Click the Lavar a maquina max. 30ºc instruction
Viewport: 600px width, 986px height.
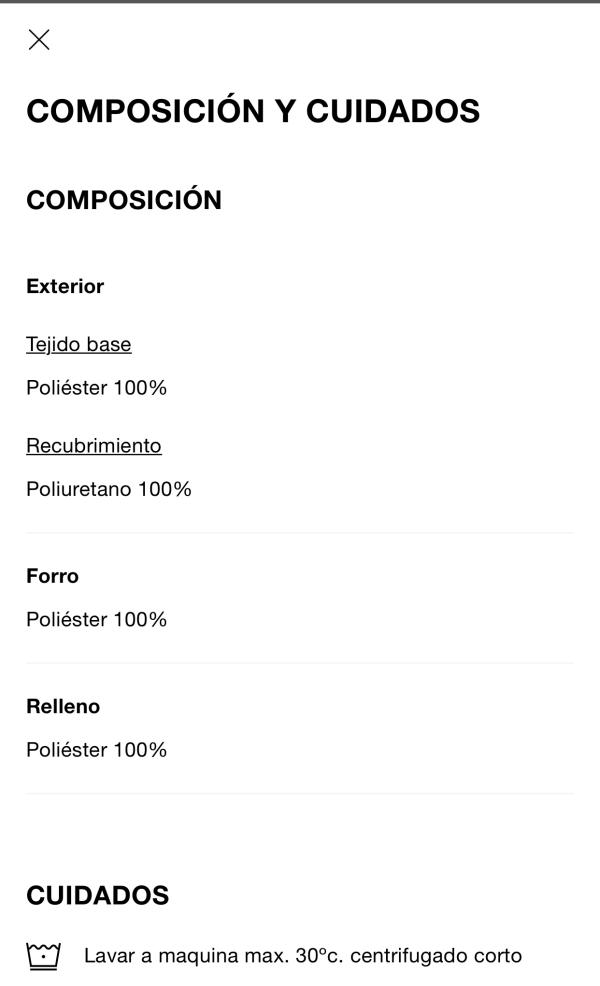213,956
